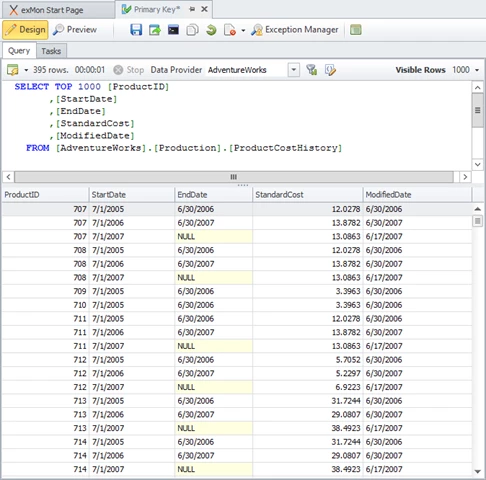Click the green table icon in the toolbar
The height and width of the screenshot is (480, 486).
(x=356, y=30)
